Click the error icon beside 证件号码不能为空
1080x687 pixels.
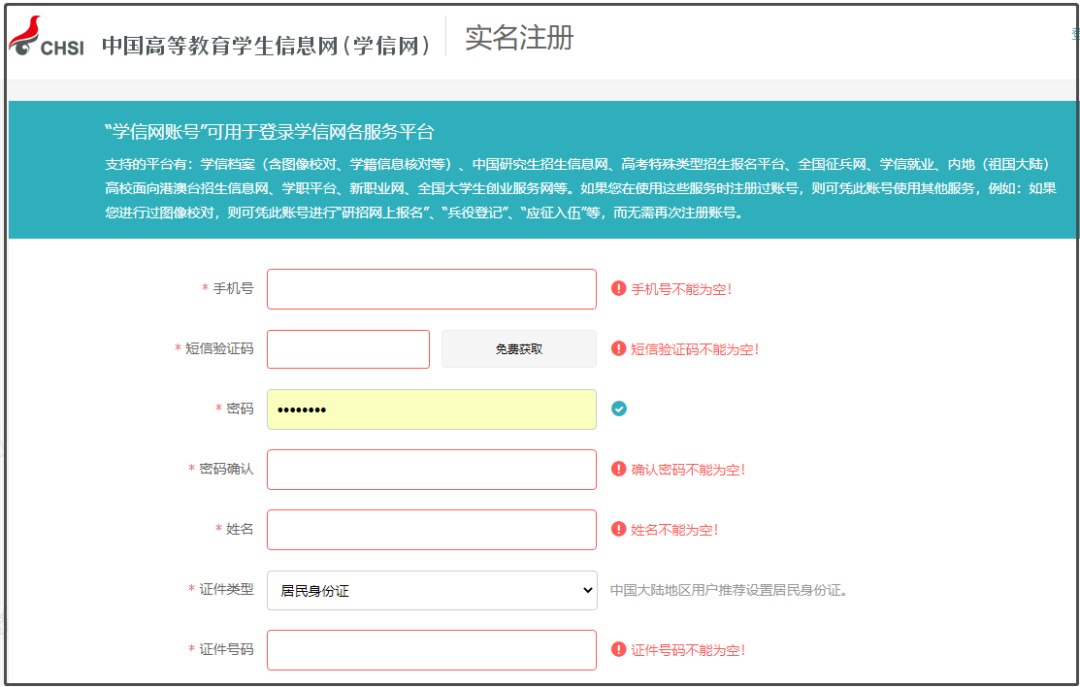[x=618, y=649]
